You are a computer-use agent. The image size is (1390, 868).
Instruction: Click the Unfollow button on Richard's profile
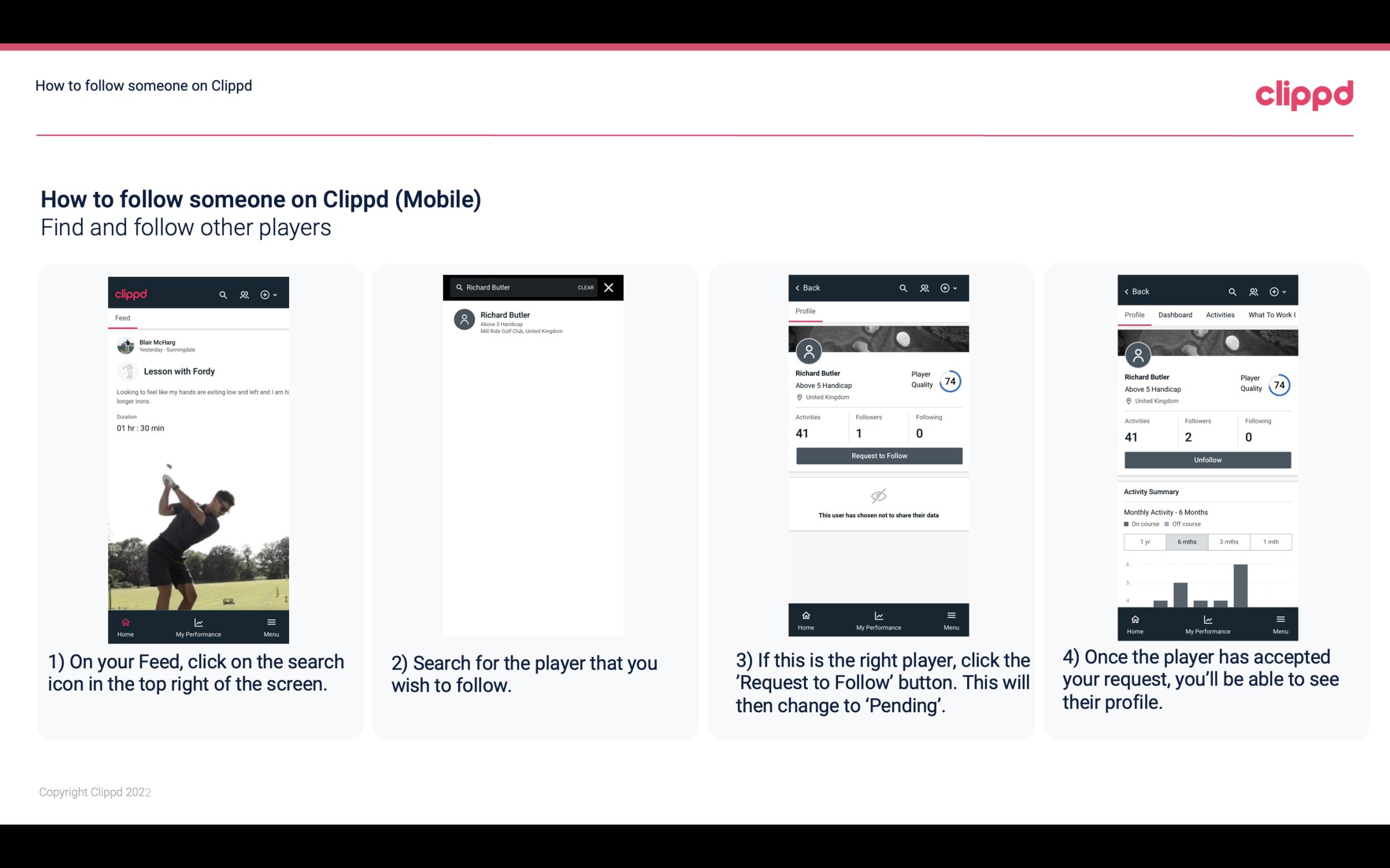(x=1207, y=459)
